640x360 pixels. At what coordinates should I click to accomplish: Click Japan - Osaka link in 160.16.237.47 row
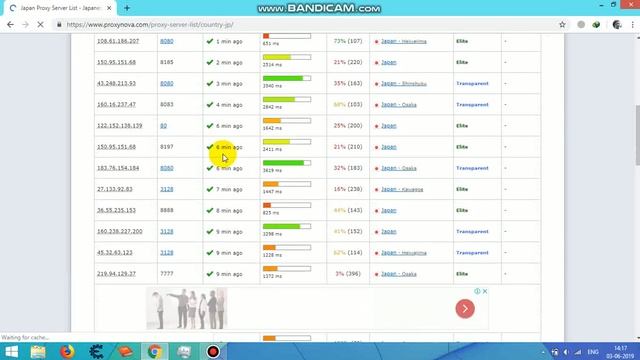(399, 105)
